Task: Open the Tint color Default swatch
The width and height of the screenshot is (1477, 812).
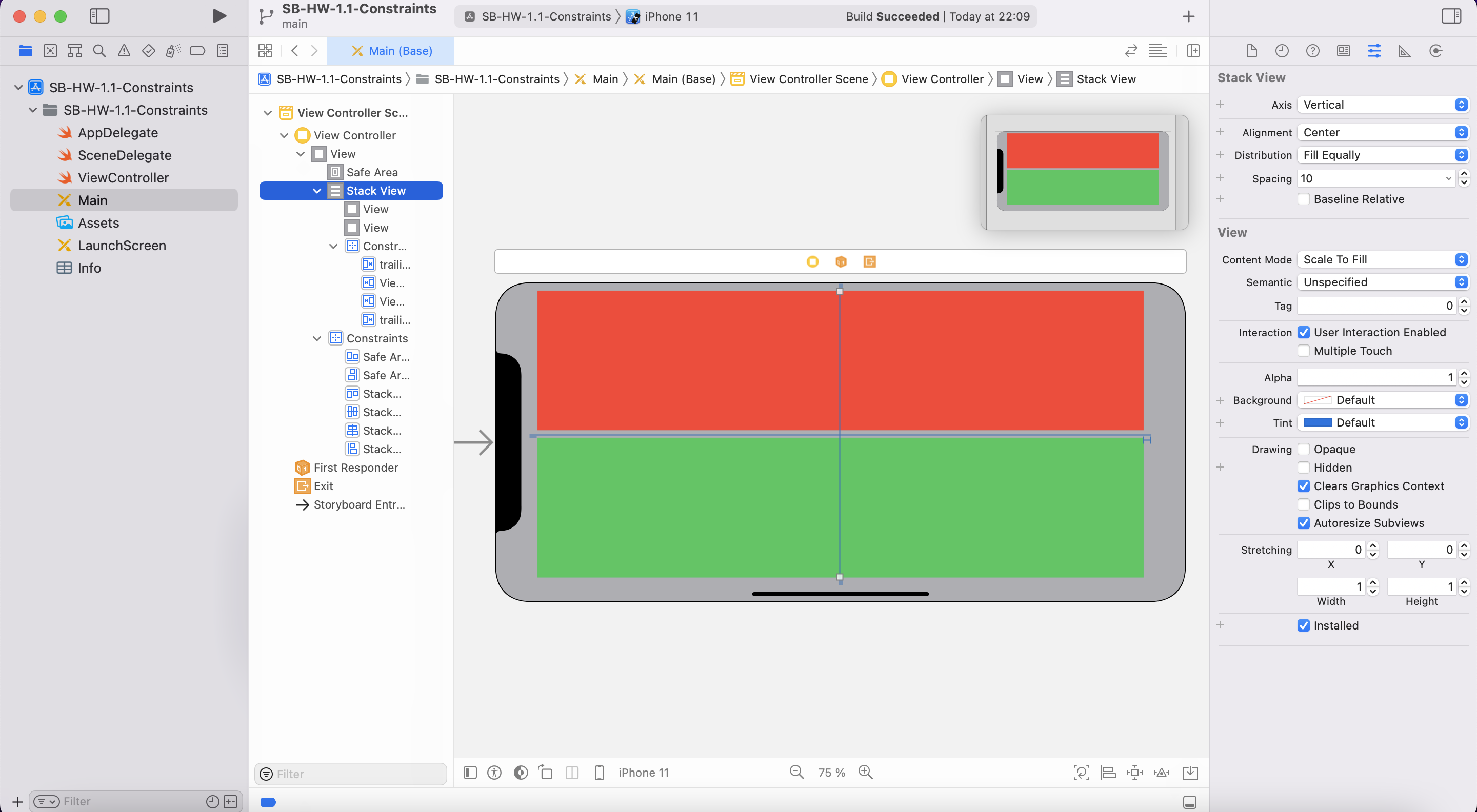Action: (x=1319, y=422)
